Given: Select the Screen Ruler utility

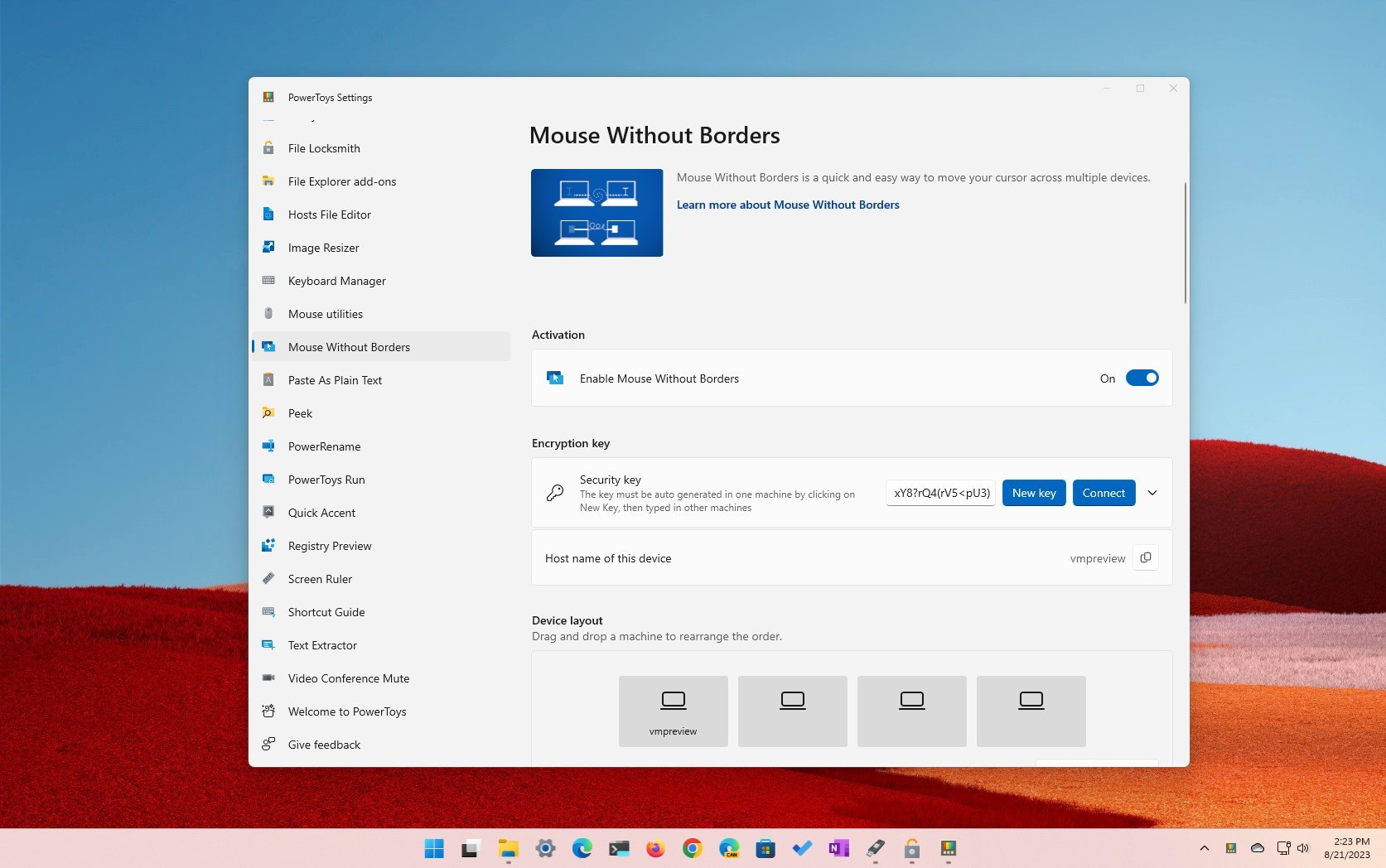Looking at the screenshot, I should point(320,579).
